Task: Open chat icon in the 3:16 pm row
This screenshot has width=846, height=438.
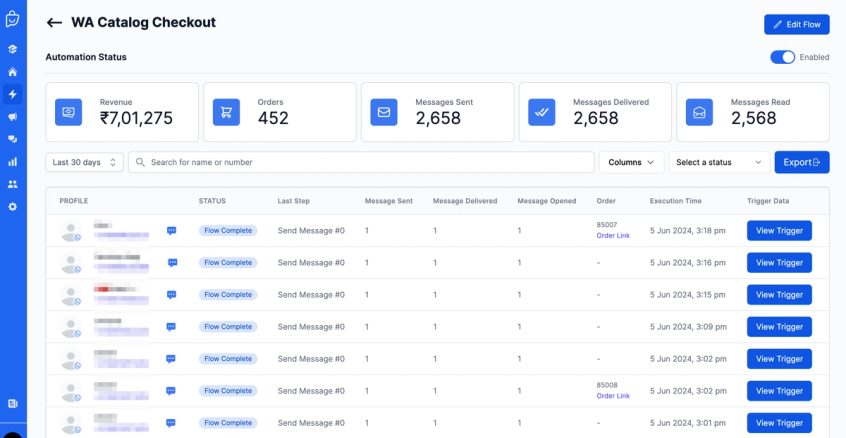Action: click(x=173, y=263)
